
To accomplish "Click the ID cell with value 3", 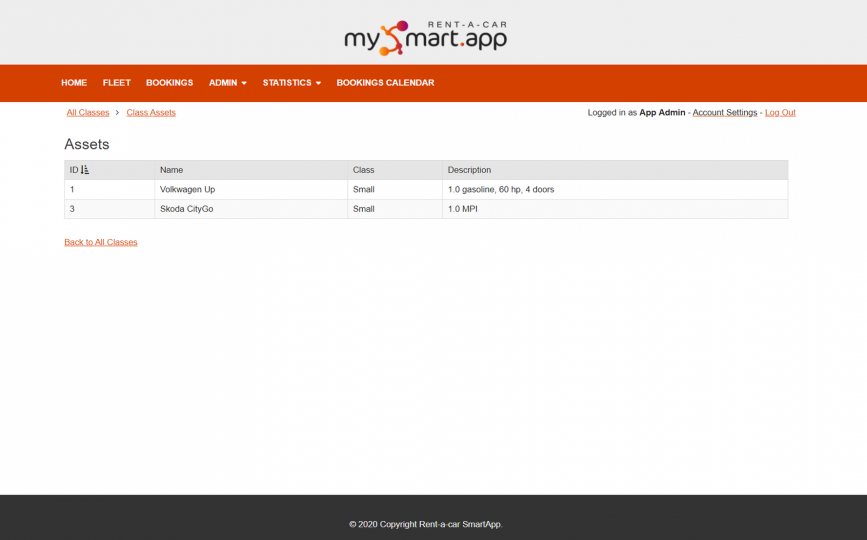I will (x=109, y=209).
